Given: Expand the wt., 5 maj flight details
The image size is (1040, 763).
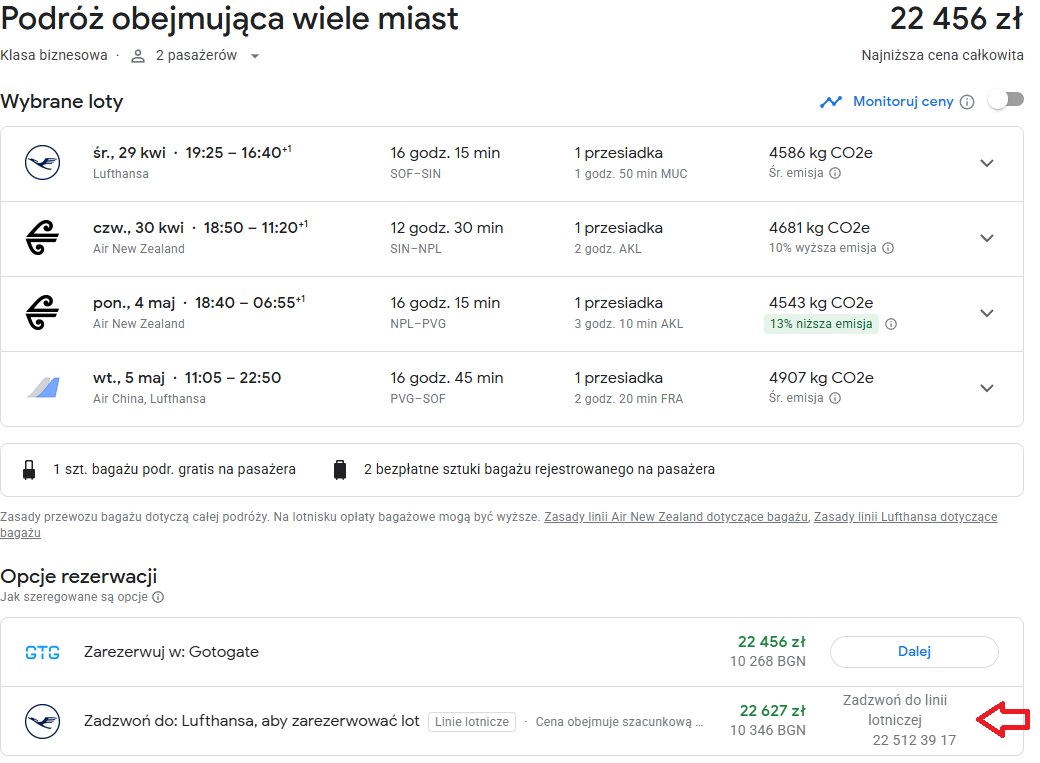Looking at the screenshot, I should 987,388.
